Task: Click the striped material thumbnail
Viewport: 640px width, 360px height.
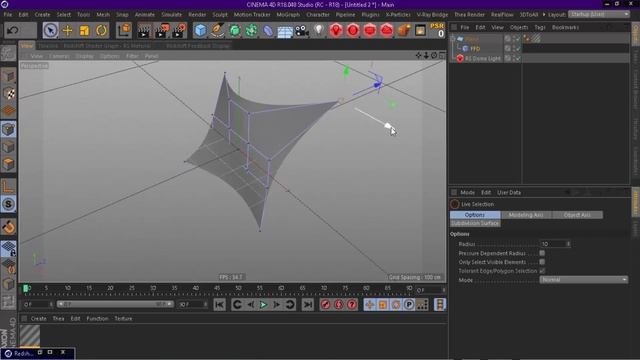Action: (x=30, y=335)
